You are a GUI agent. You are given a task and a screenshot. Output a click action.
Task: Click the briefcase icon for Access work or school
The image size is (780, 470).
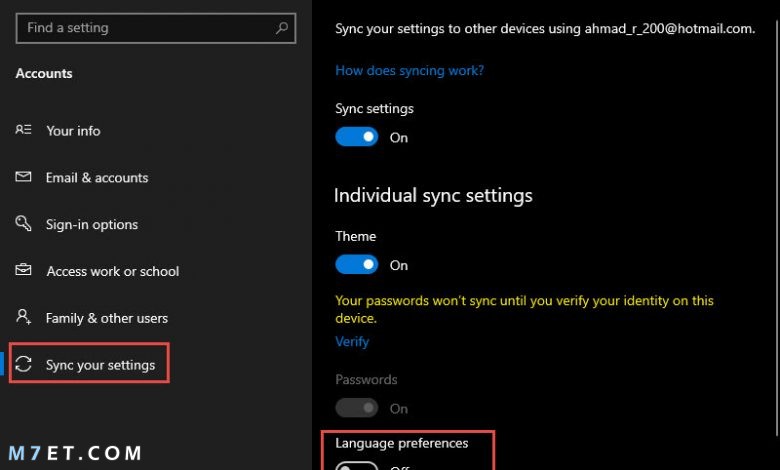pos(23,270)
